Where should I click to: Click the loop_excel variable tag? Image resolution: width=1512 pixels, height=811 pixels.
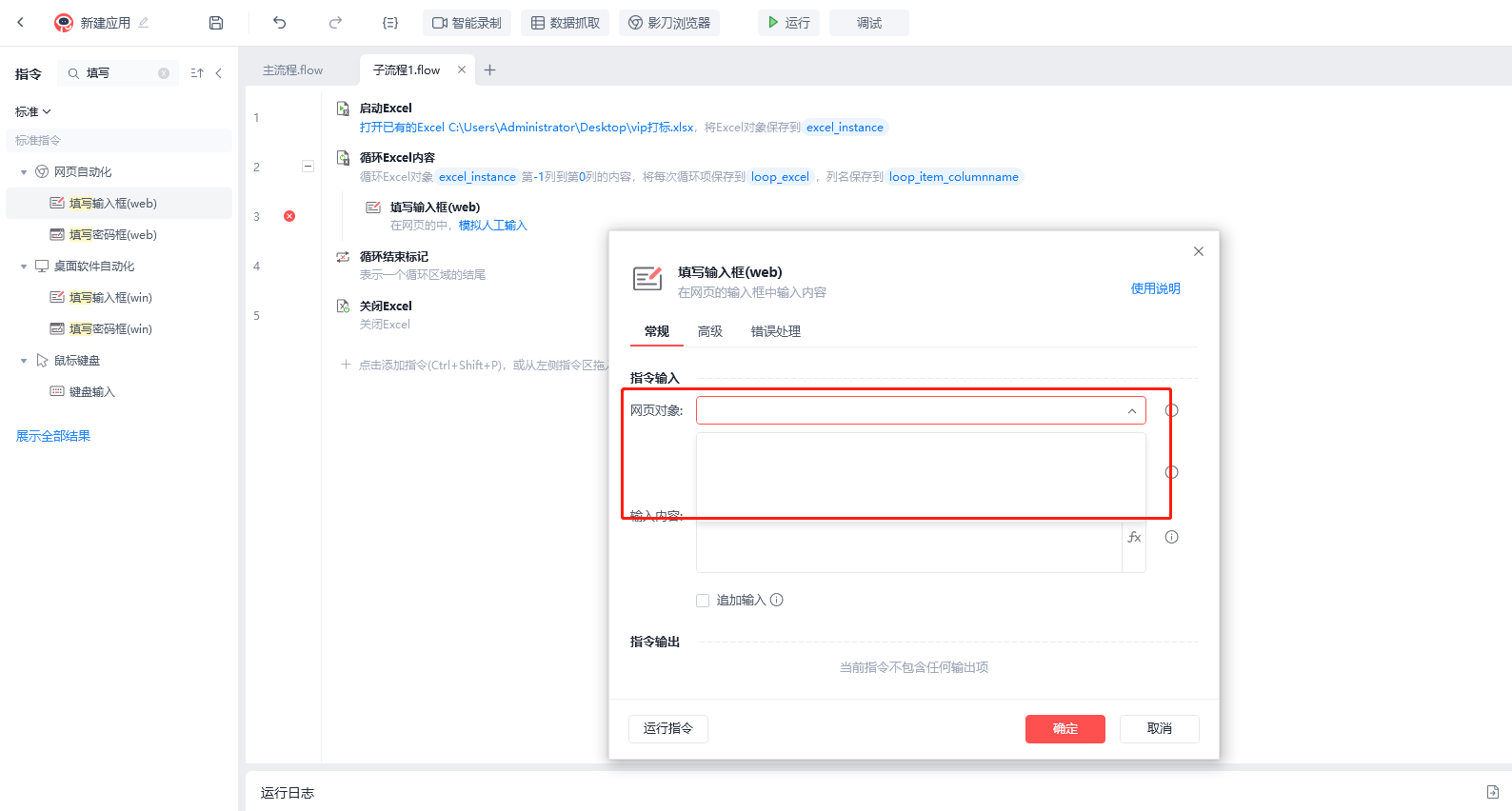[x=780, y=177]
